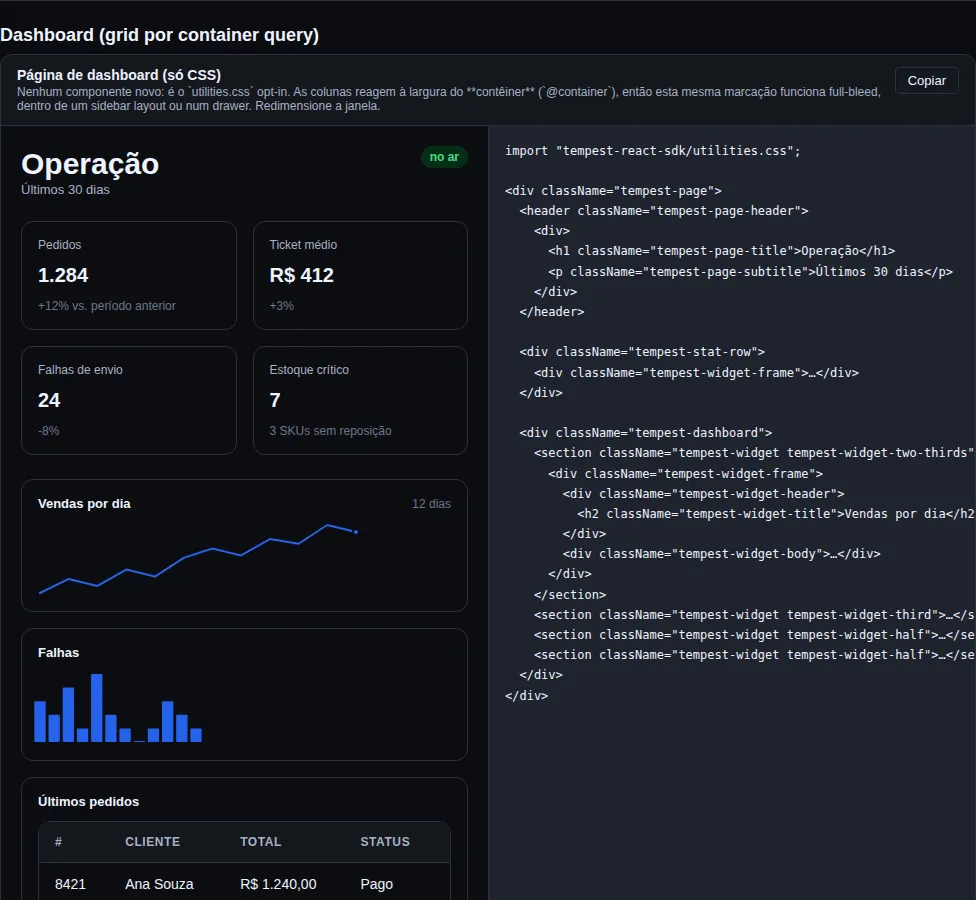This screenshot has height=900, width=976.
Task: Click the +3% change text
Action: (281, 306)
